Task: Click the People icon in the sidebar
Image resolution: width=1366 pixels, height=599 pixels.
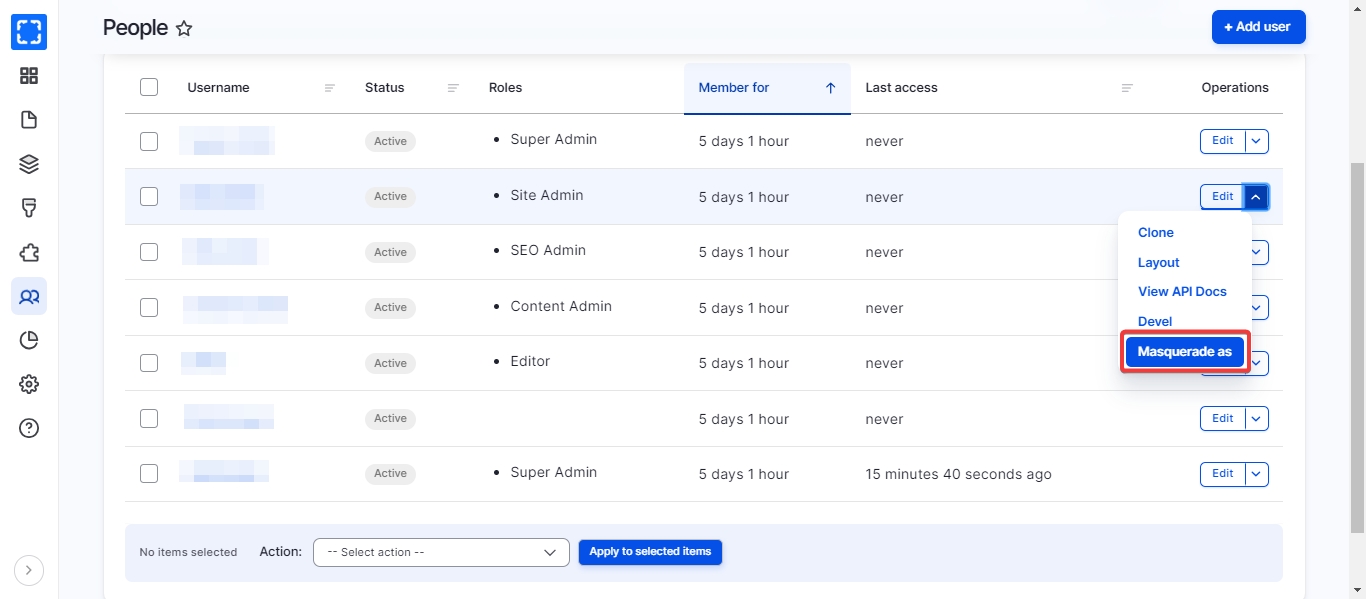Action: [29, 297]
